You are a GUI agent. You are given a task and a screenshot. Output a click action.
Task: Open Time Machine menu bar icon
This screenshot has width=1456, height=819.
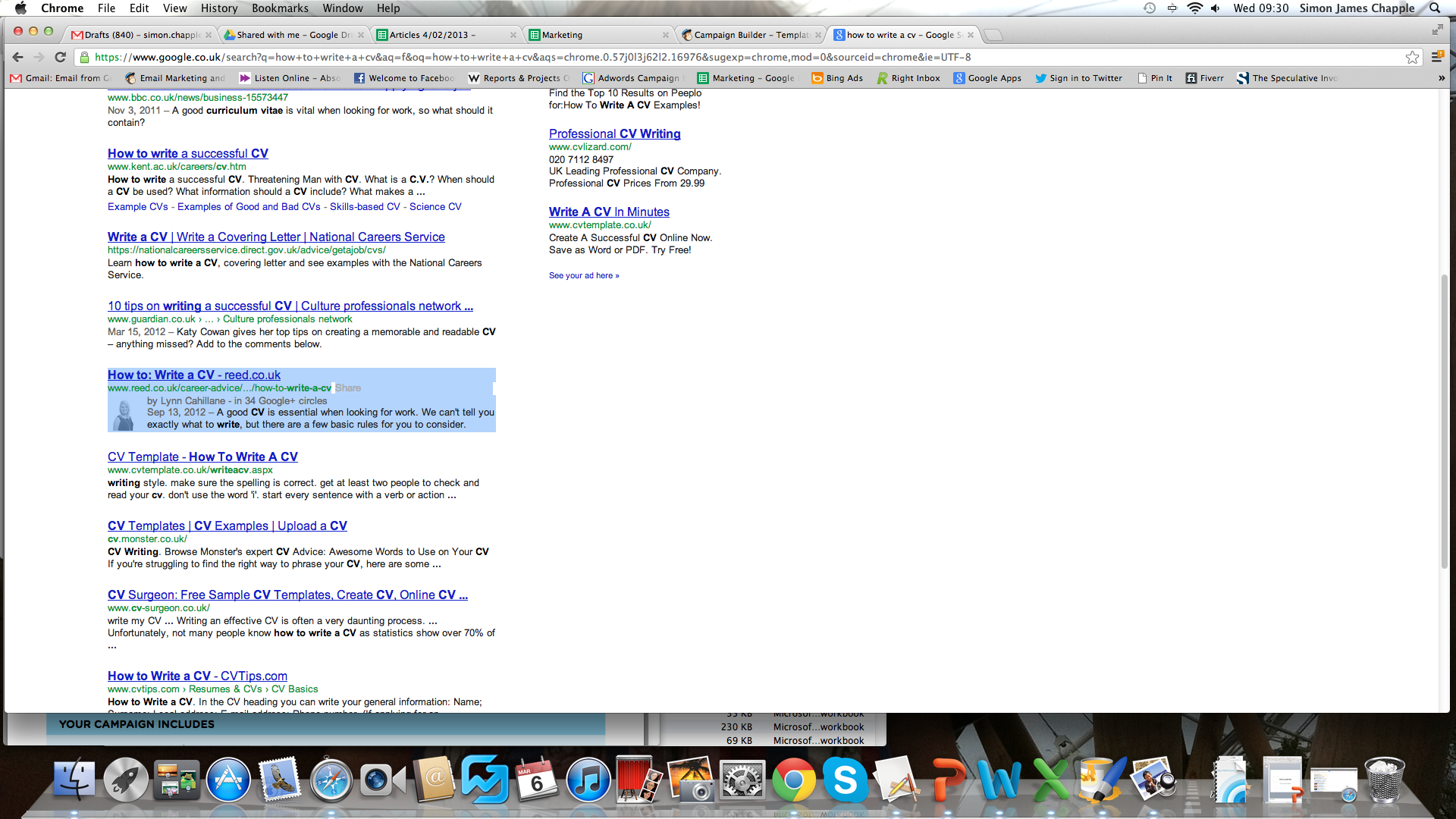pyautogui.click(x=1150, y=8)
